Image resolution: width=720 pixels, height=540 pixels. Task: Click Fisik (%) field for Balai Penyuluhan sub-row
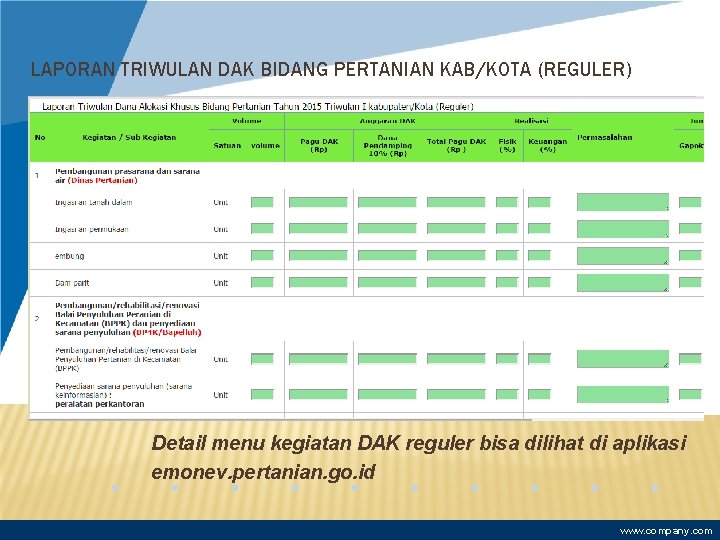(507, 359)
